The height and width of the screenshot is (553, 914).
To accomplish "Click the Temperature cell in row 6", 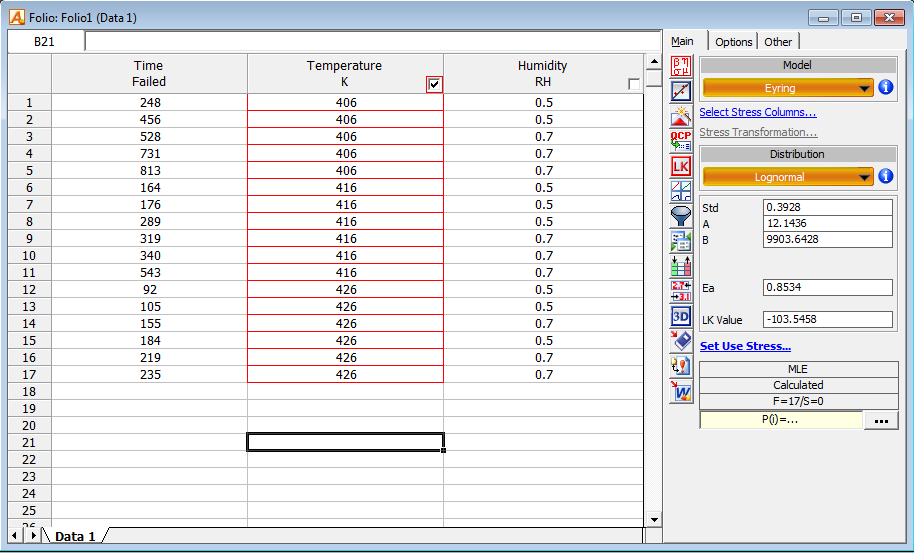I will click(345, 188).
